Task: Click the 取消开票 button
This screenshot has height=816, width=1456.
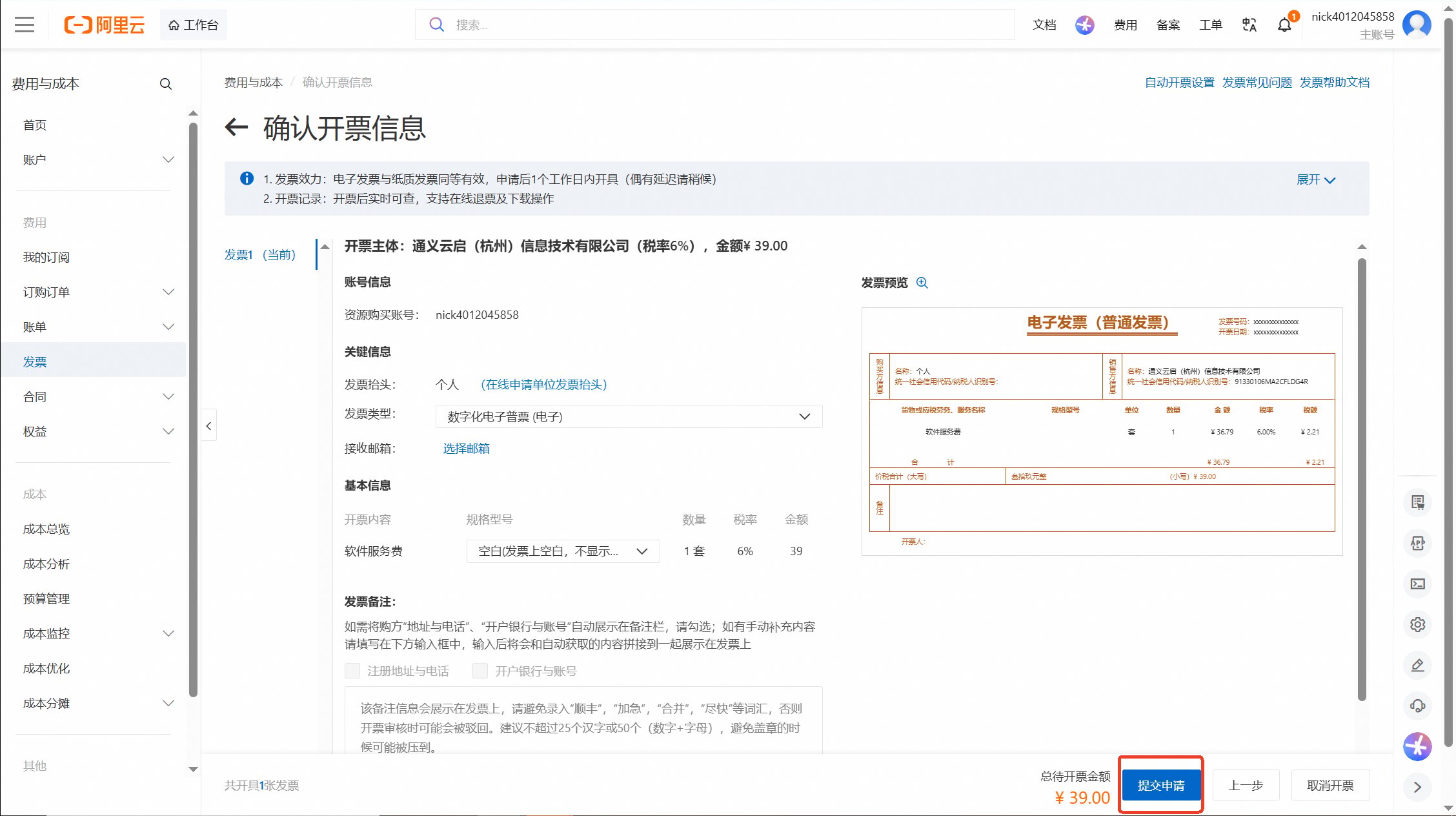Action: coord(1330,785)
